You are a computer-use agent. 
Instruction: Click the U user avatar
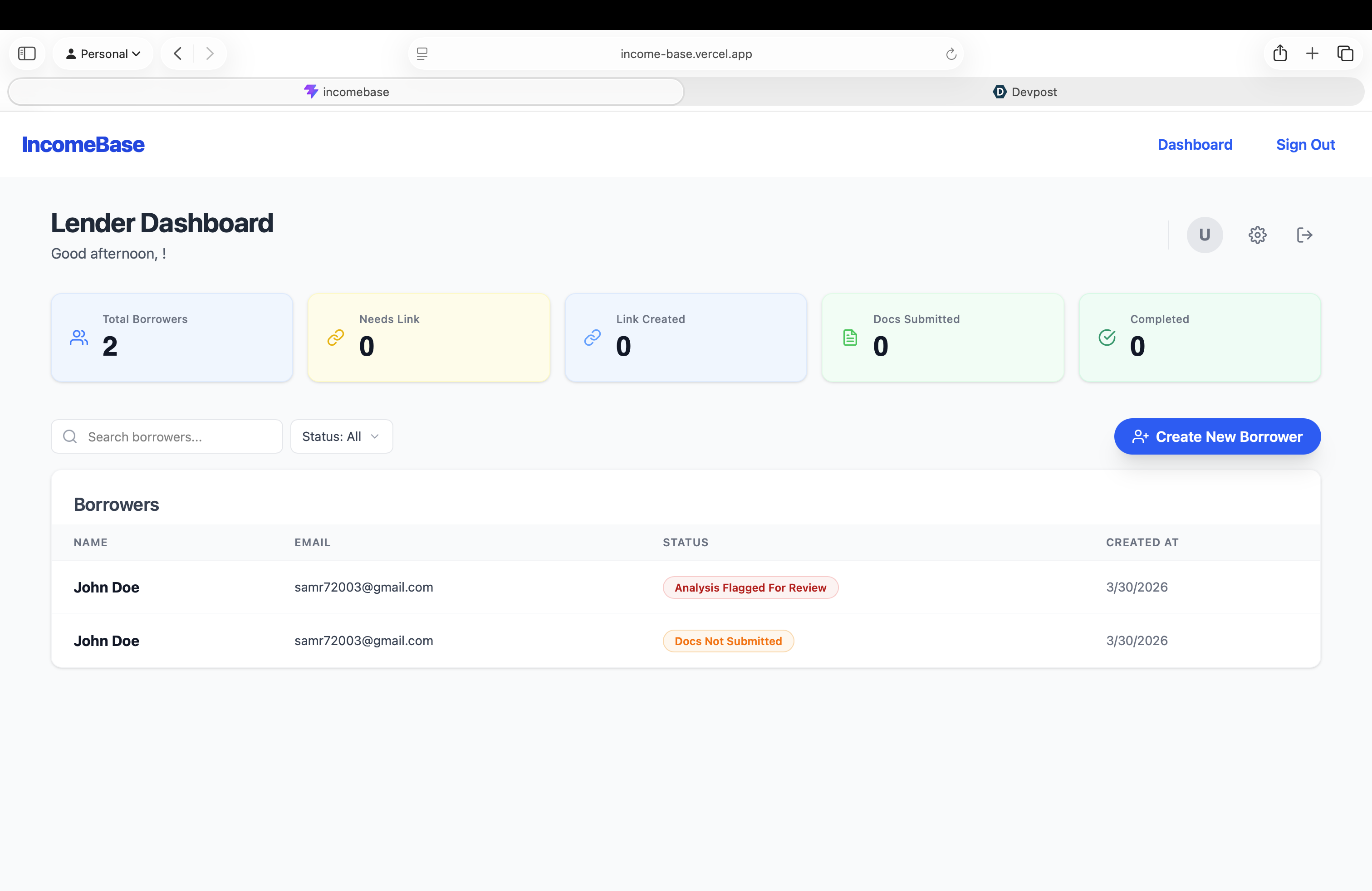coord(1204,235)
